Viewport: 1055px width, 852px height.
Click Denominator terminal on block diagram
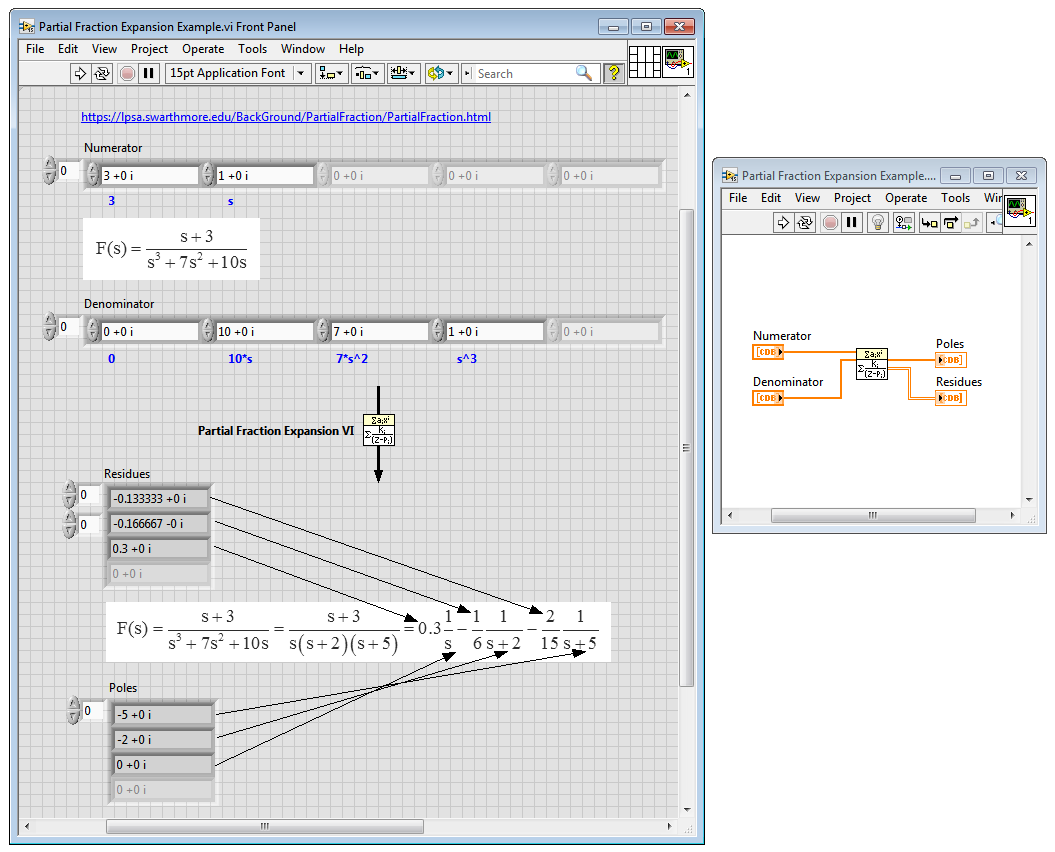[768, 398]
